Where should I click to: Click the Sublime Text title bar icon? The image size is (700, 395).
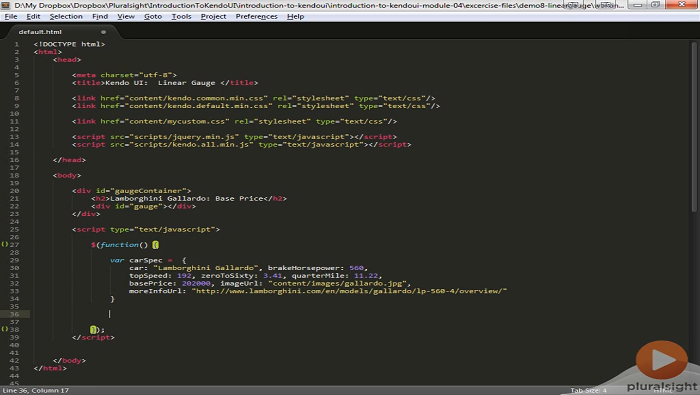pyautogui.click(x=5, y=5)
